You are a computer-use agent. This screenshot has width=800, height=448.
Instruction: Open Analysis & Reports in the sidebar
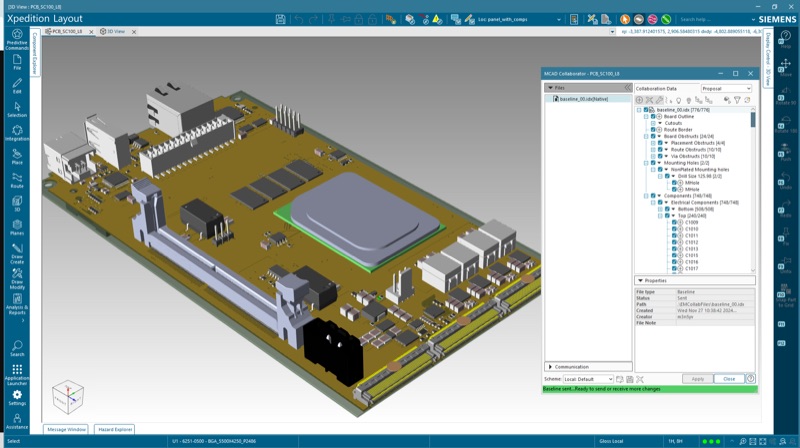coord(17,304)
